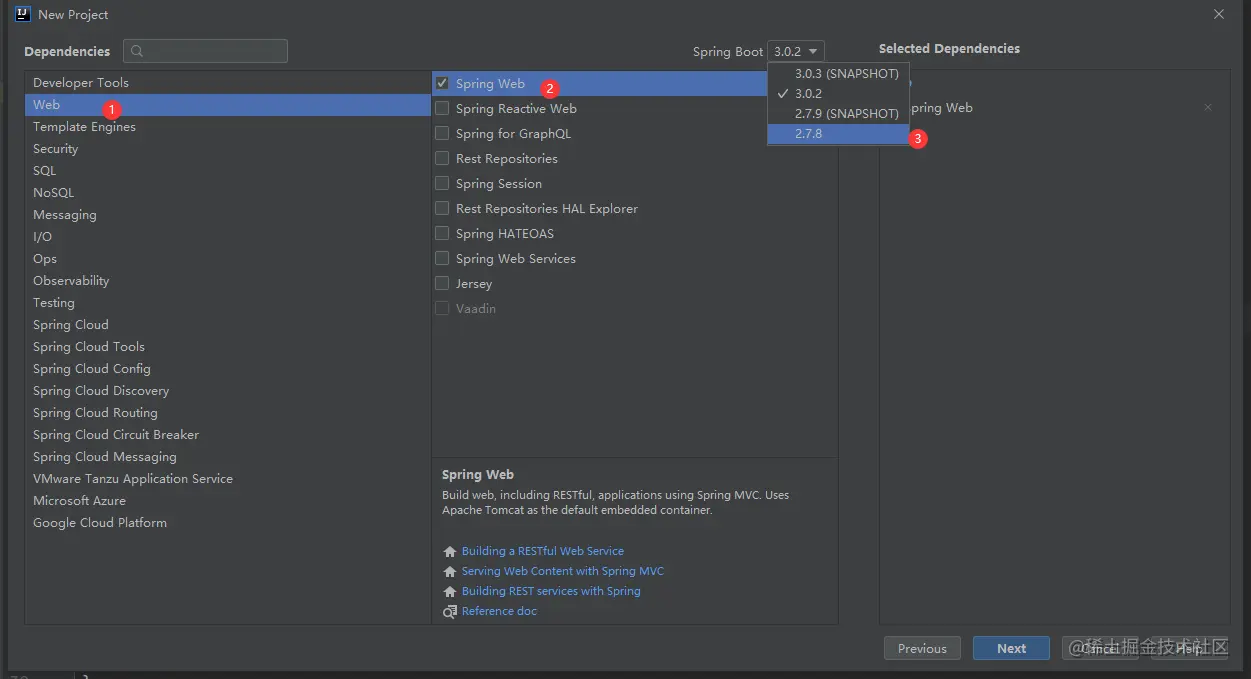
Task: Click home icon beside Building a RESTful Web Service
Action: [450, 551]
